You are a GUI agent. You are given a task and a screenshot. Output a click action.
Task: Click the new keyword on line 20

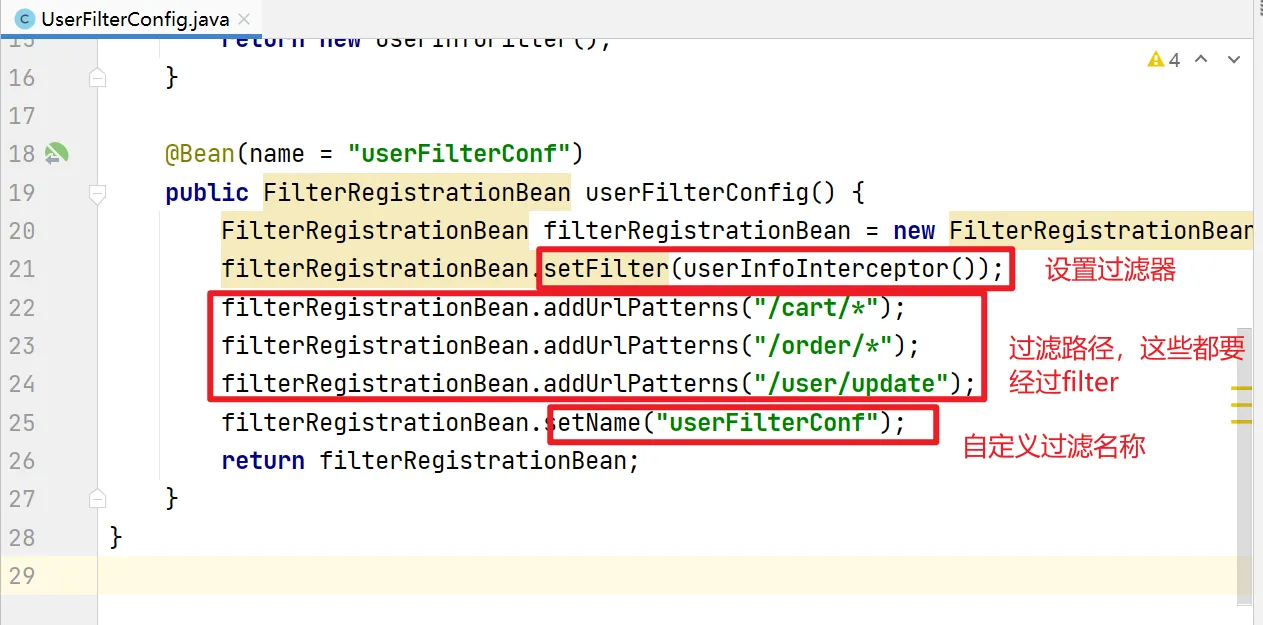(914, 231)
